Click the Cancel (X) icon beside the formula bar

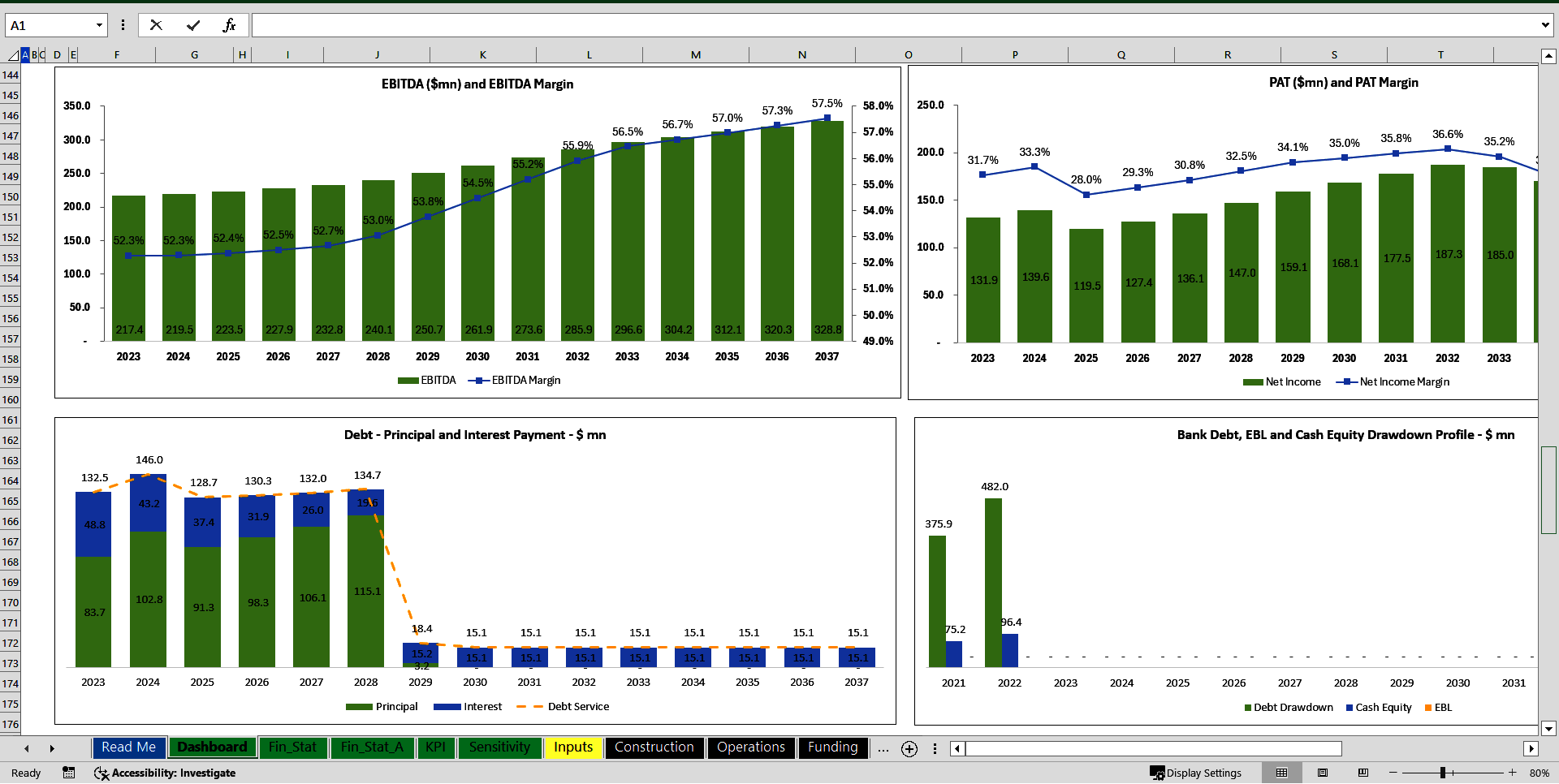[156, 24]
